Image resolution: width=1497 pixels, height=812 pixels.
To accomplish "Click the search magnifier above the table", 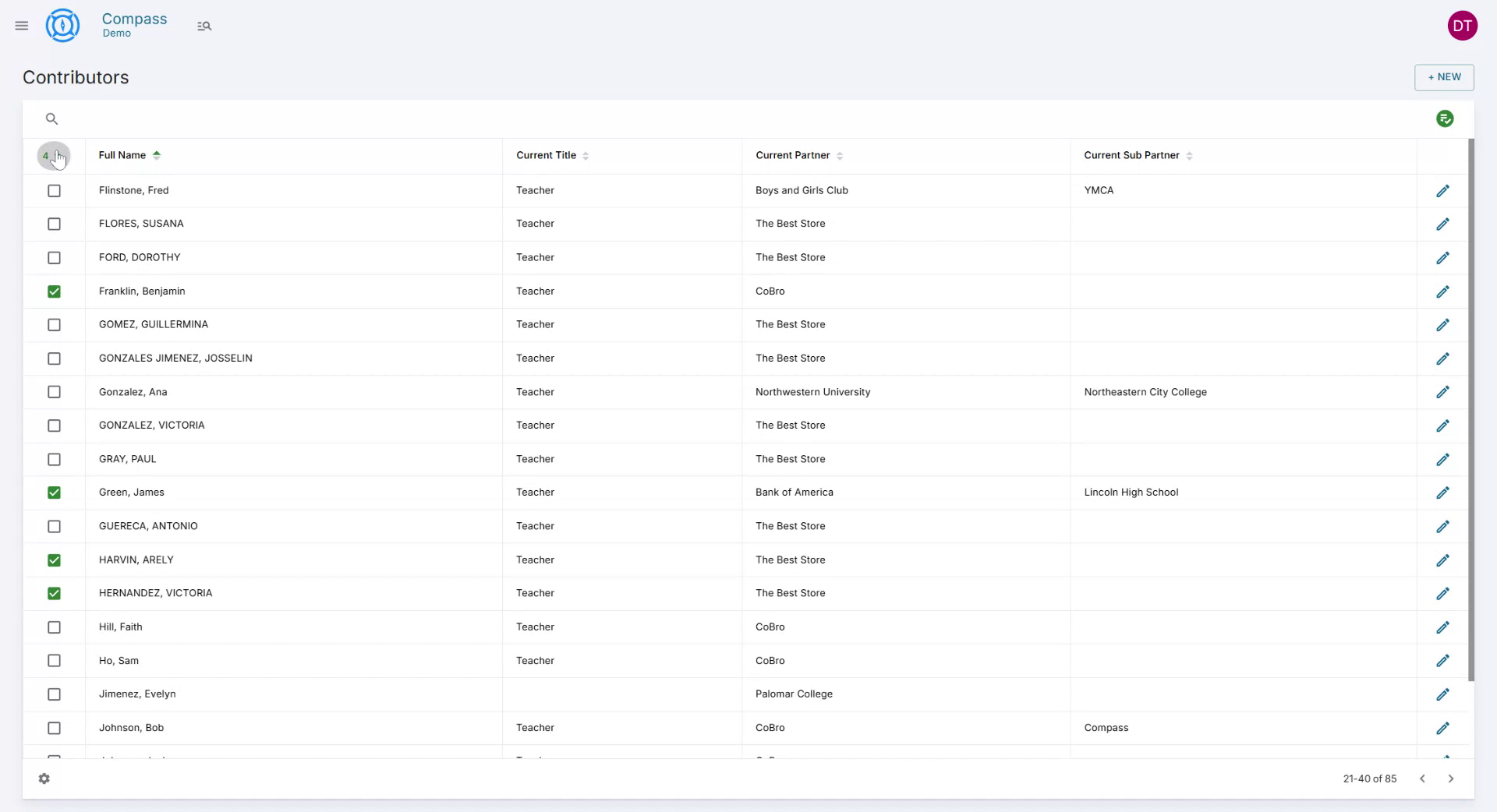I will coord(51,118).
